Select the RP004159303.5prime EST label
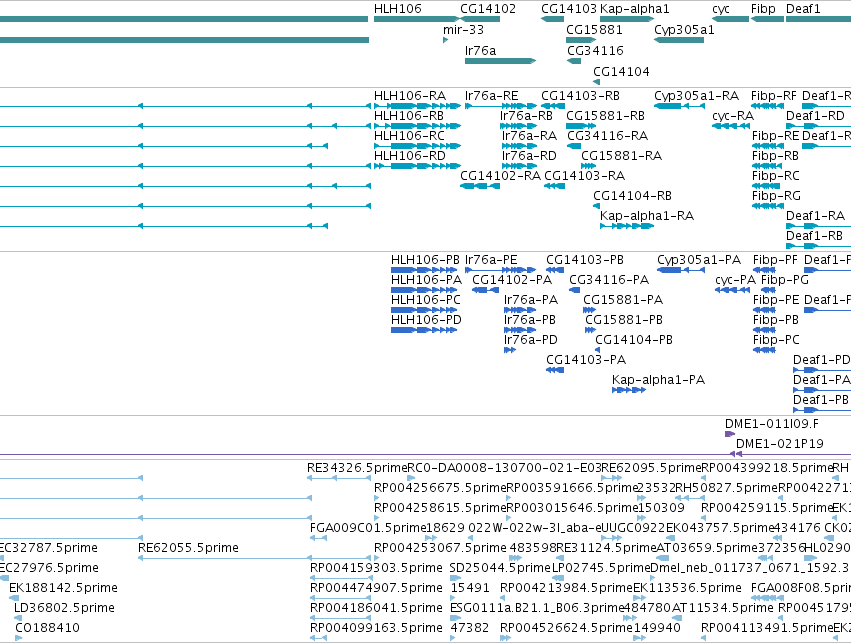 [376, 568]
